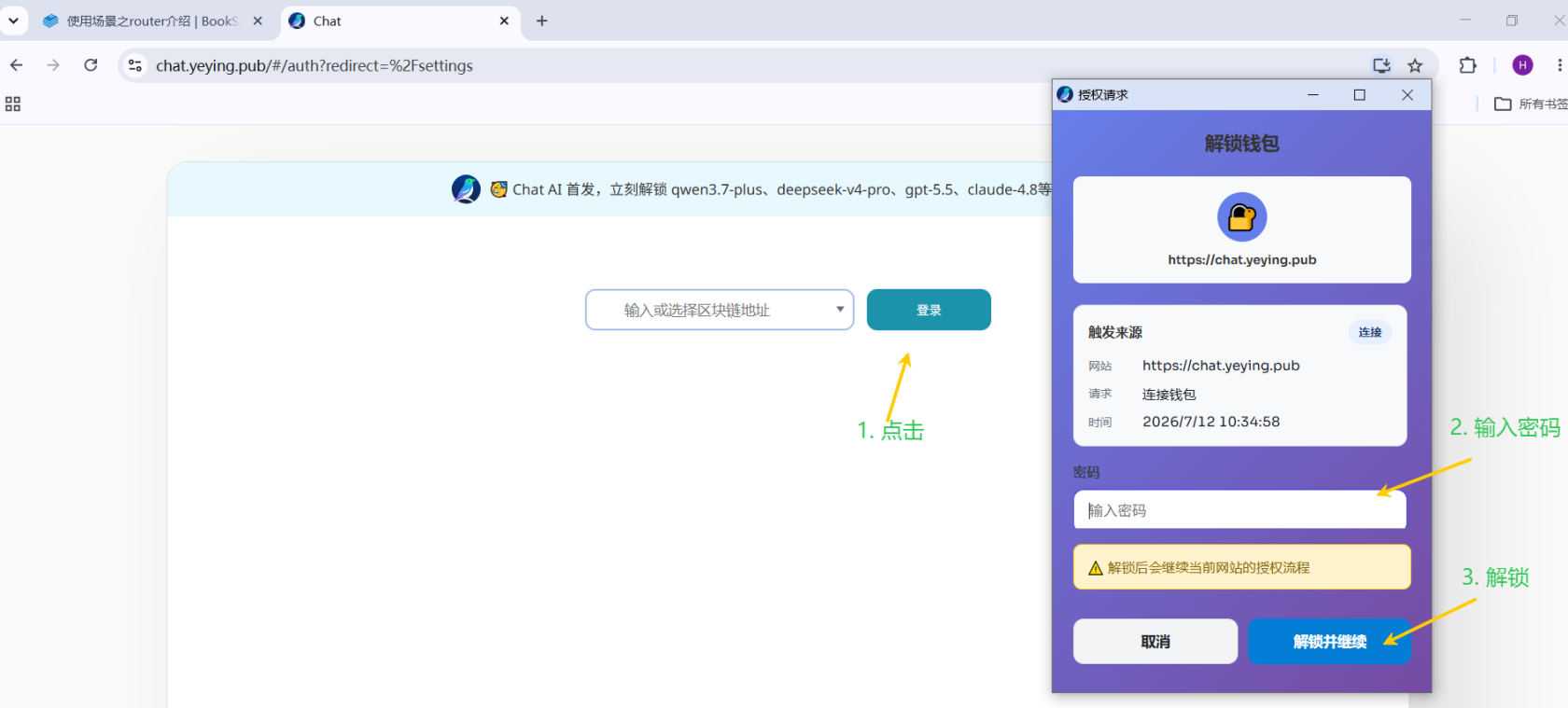Reload the current page
Viewport: 1568px width, 708px height.
click(91, 65)
